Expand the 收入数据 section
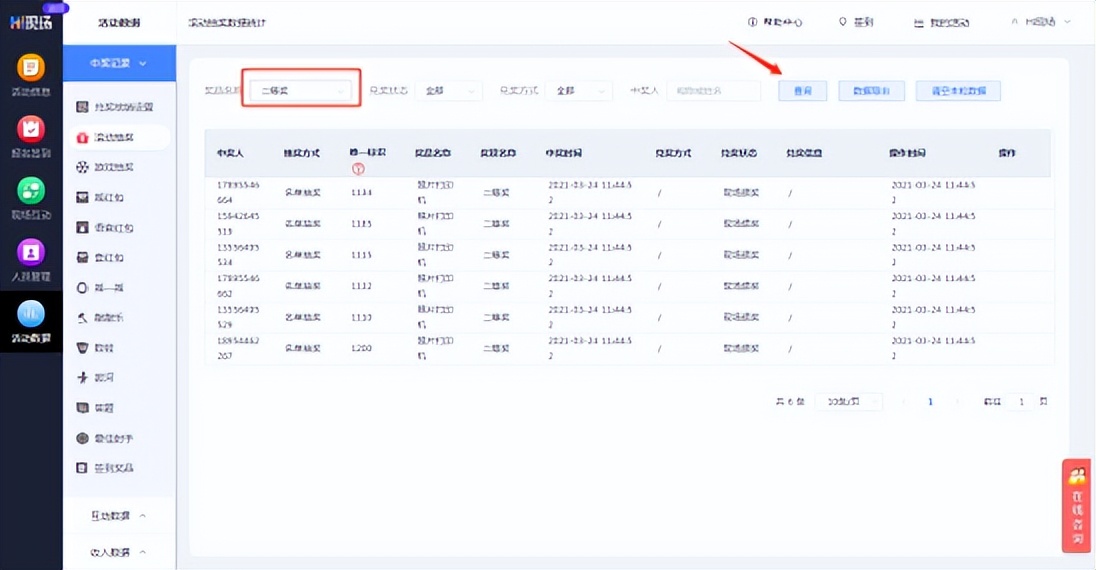 pyautogui.click(x=120, y=552)
